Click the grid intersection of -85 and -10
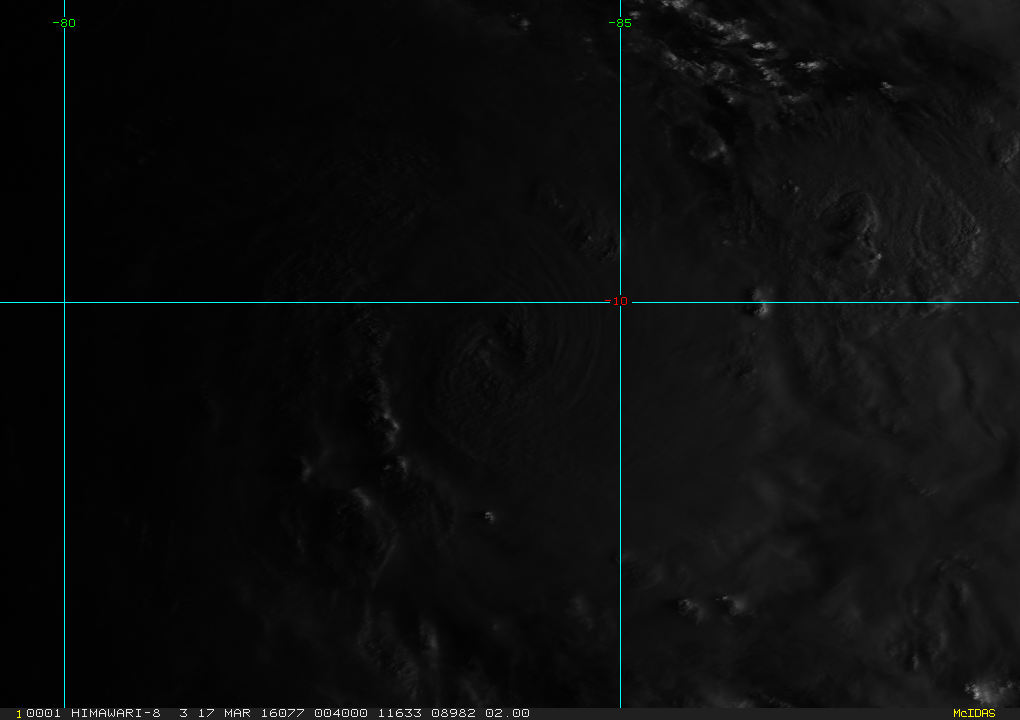The height and width of the screenshot is (720, 1020). coord(621,302)
